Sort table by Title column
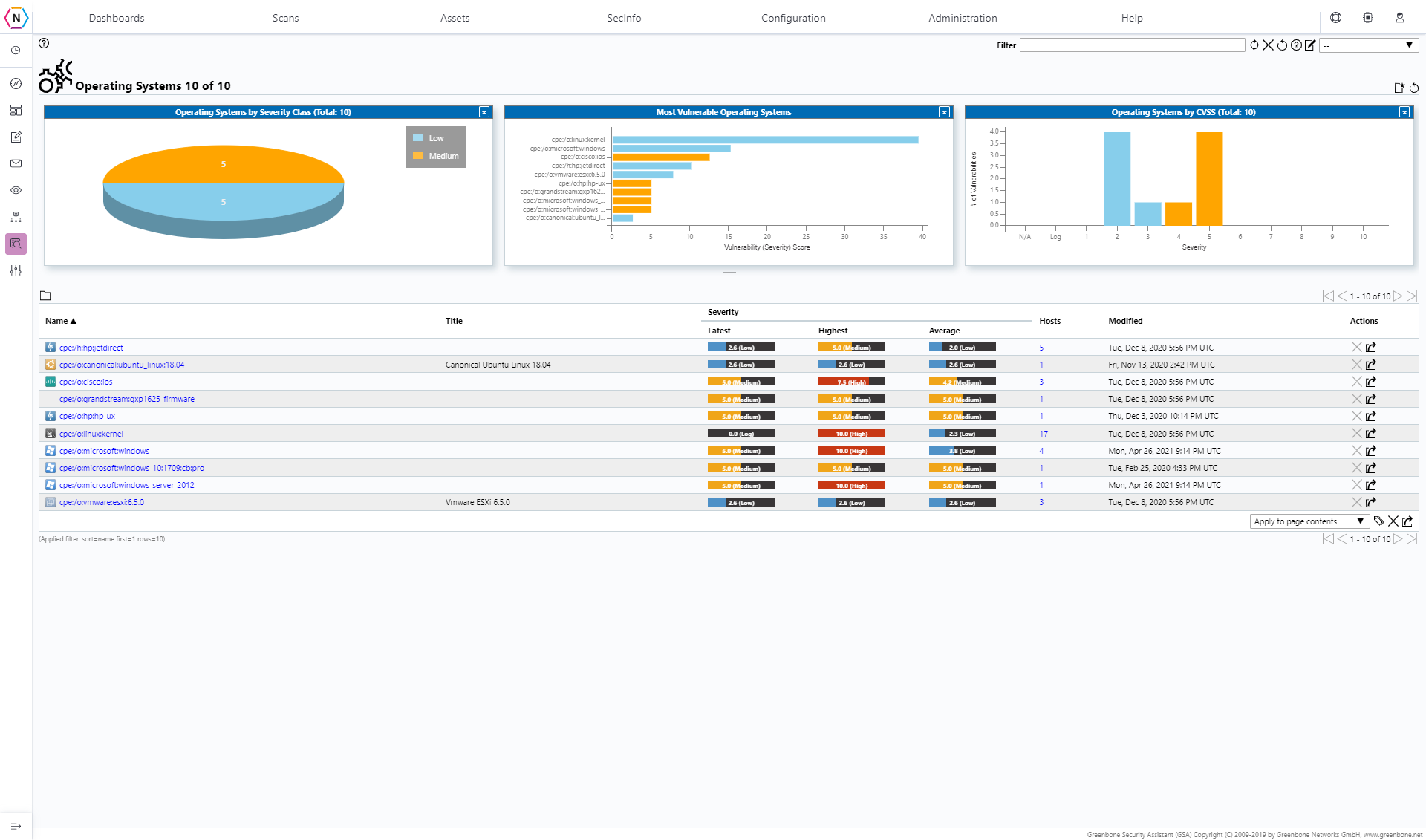 click(x=454, y=321)
